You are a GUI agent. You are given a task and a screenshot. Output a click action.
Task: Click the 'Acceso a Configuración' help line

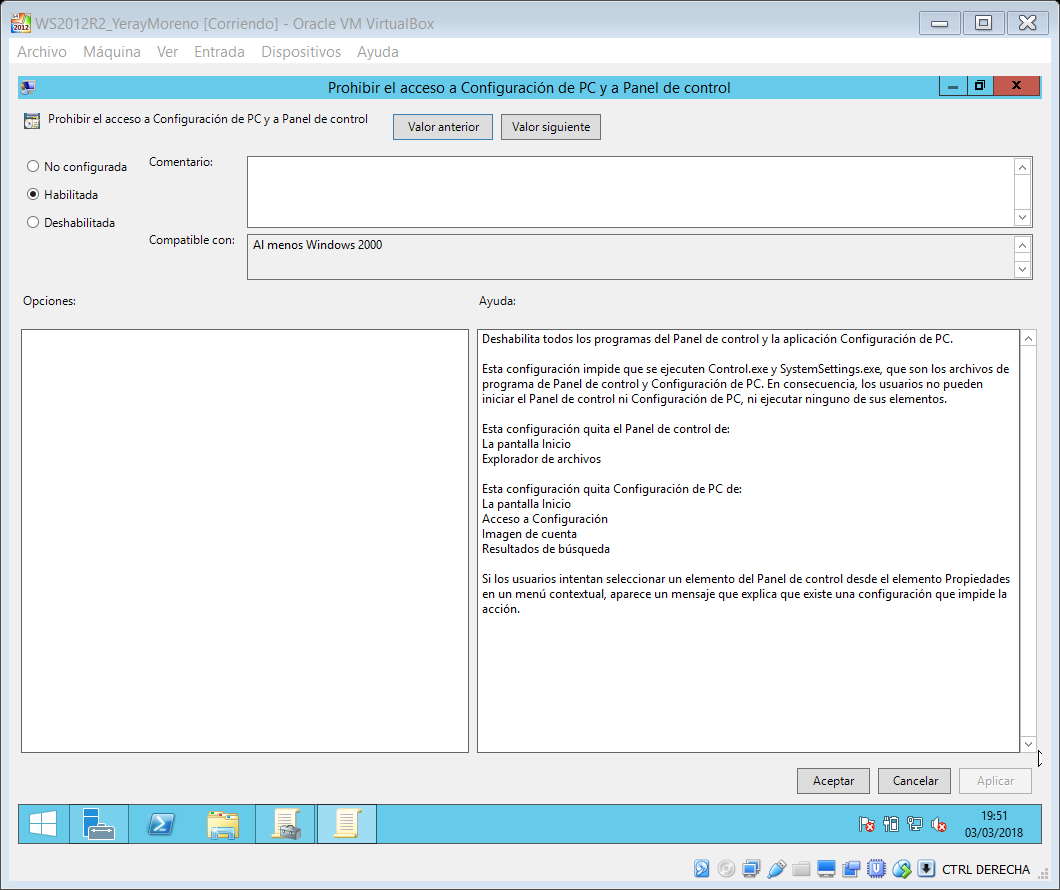click(x=544, y=519)
